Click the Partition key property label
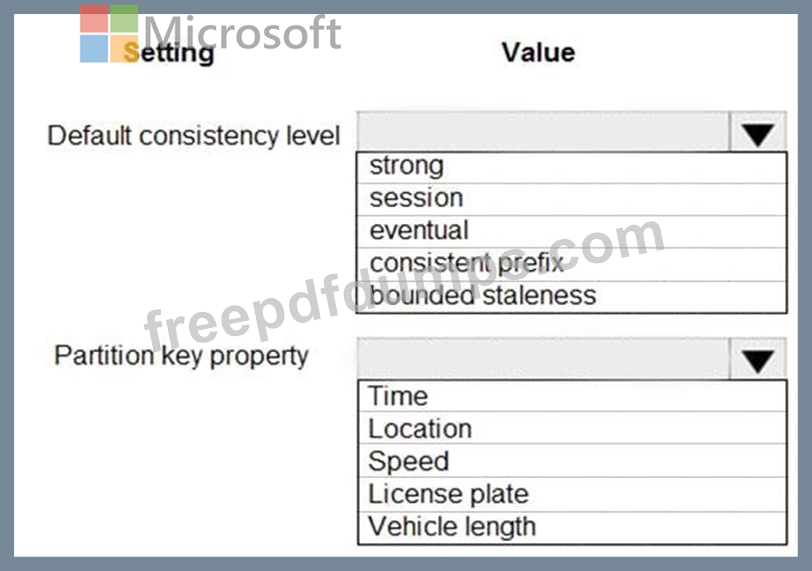The width and height of the screenshot is (812, 571). pos(181,357)
